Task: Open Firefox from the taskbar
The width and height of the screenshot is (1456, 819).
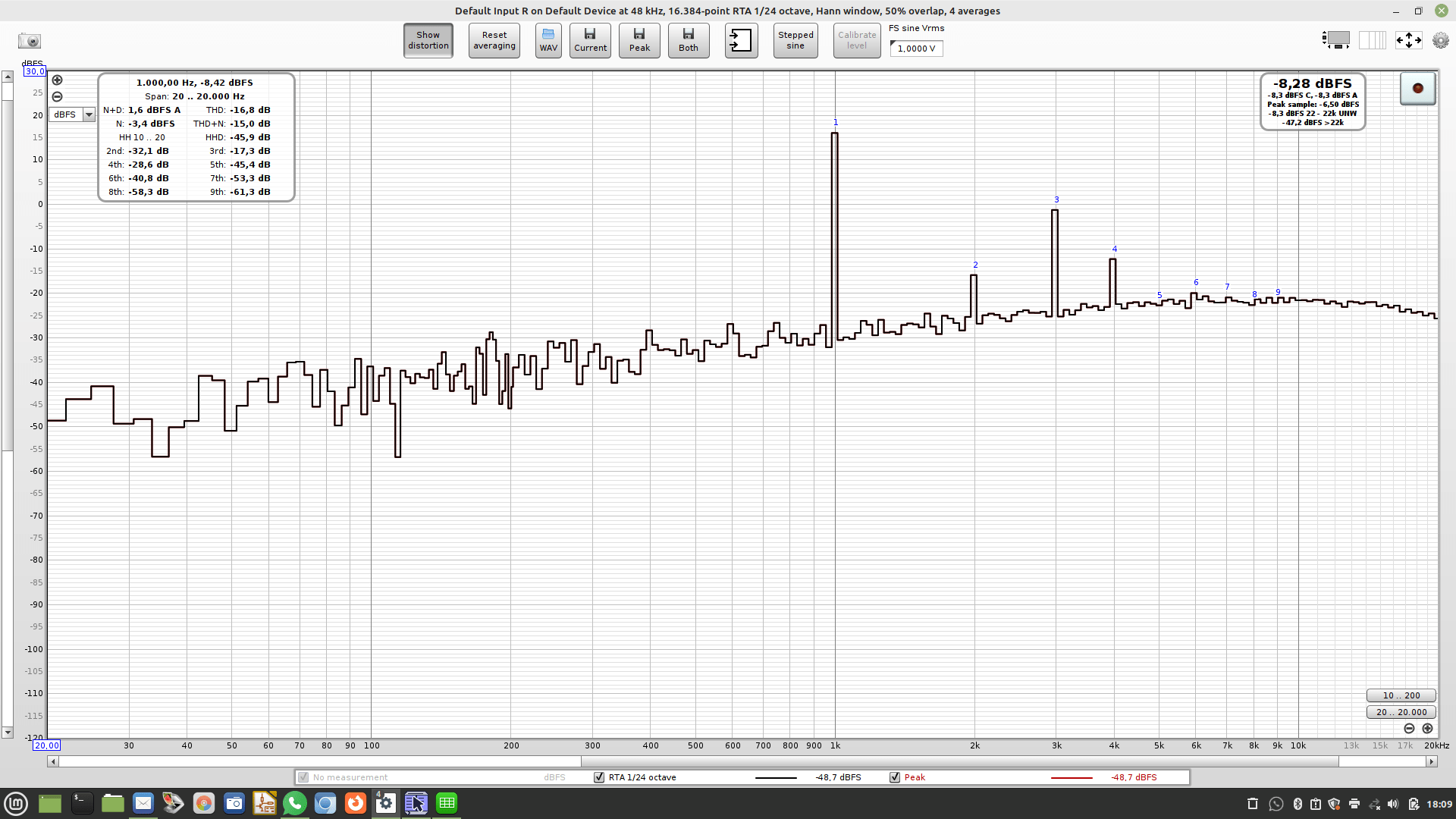Action: pyautogui.click(x=355, y=803)
